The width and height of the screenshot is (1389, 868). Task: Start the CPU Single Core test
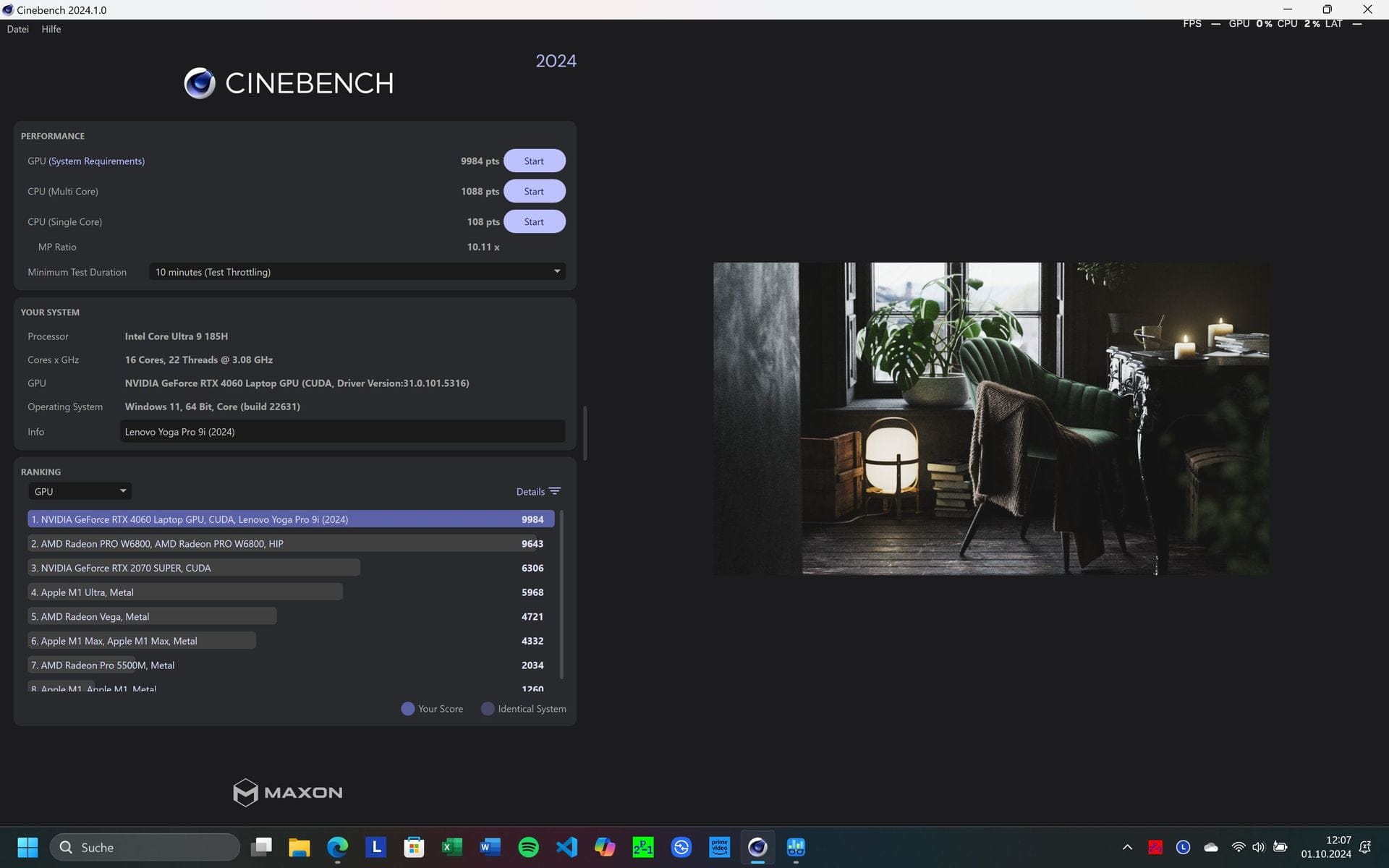pyautogui.click(x=534, y=221)
